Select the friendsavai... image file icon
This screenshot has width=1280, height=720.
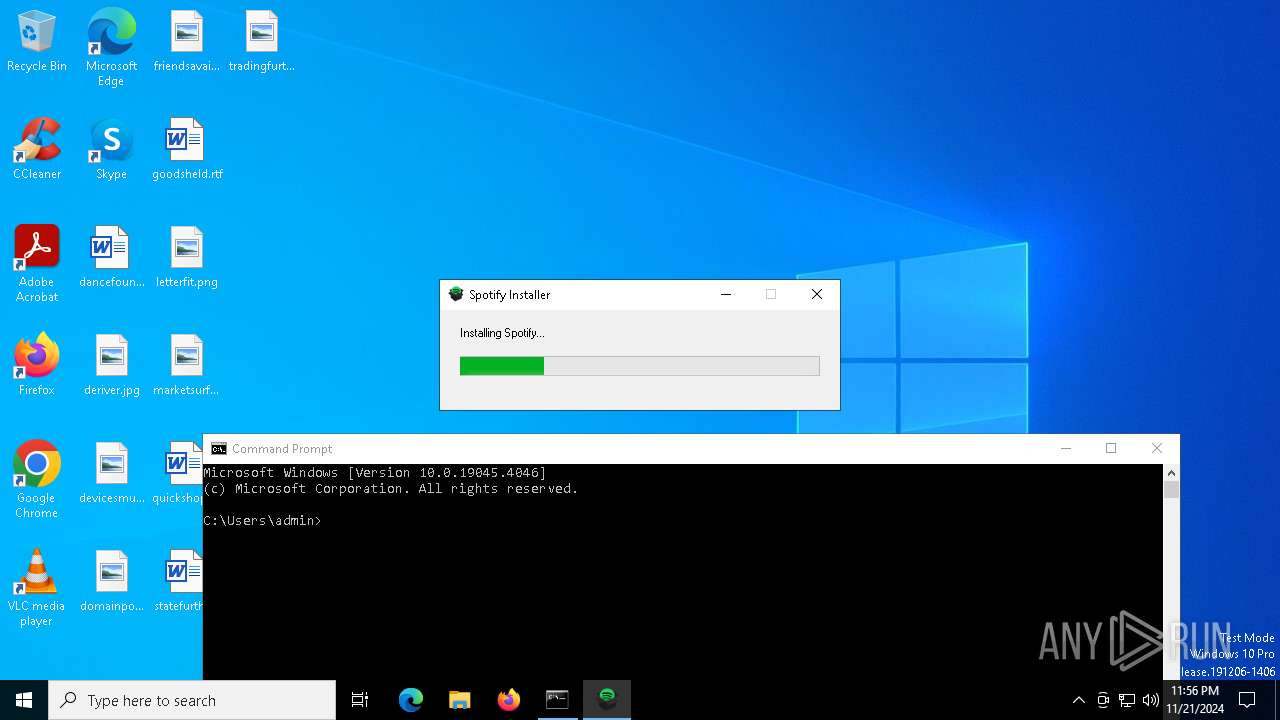[x=186, y=41]
